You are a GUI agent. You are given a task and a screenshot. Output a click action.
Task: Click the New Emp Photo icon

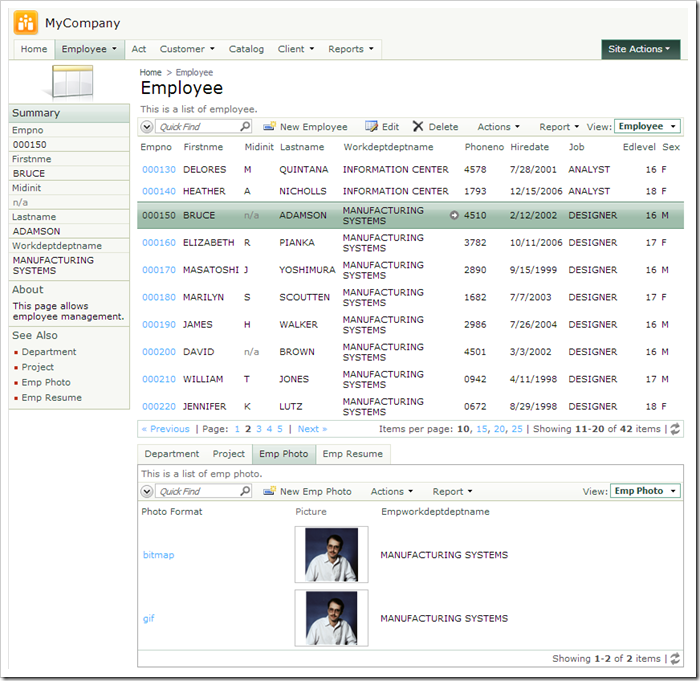tap(269, 492)
